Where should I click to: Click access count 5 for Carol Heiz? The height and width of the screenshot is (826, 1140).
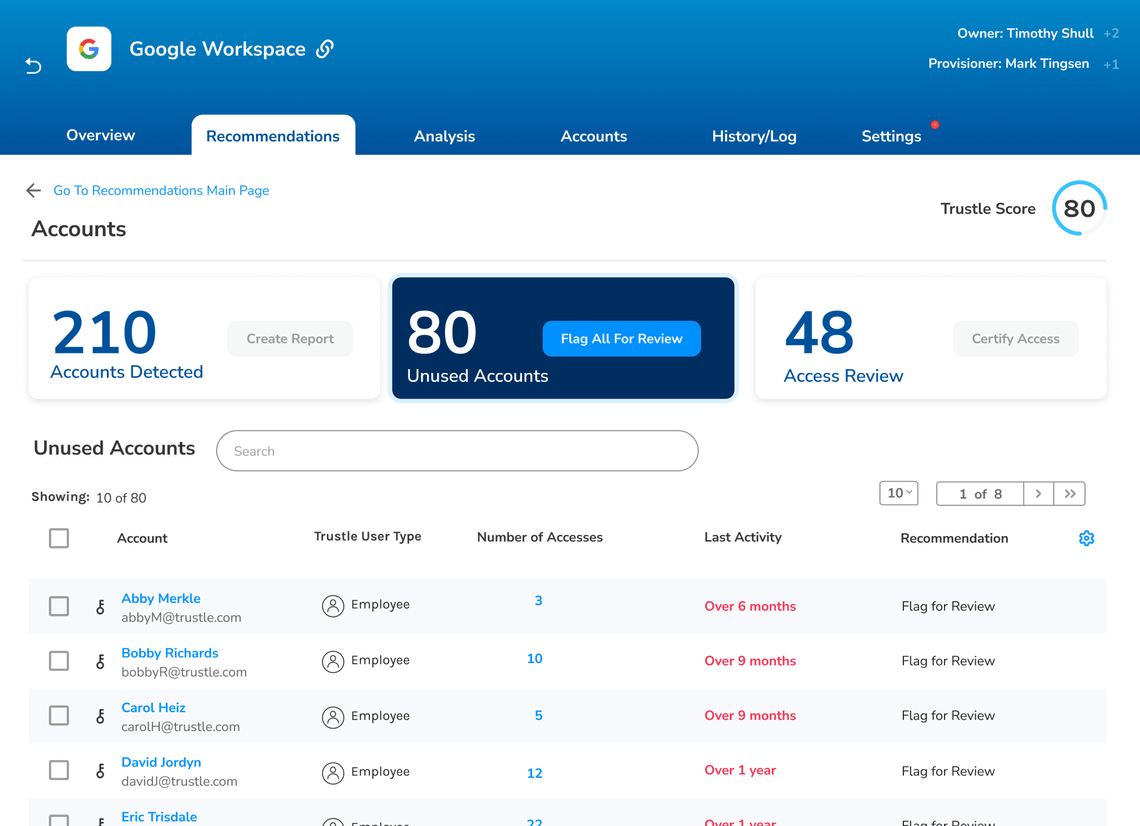tap(538, 715)
